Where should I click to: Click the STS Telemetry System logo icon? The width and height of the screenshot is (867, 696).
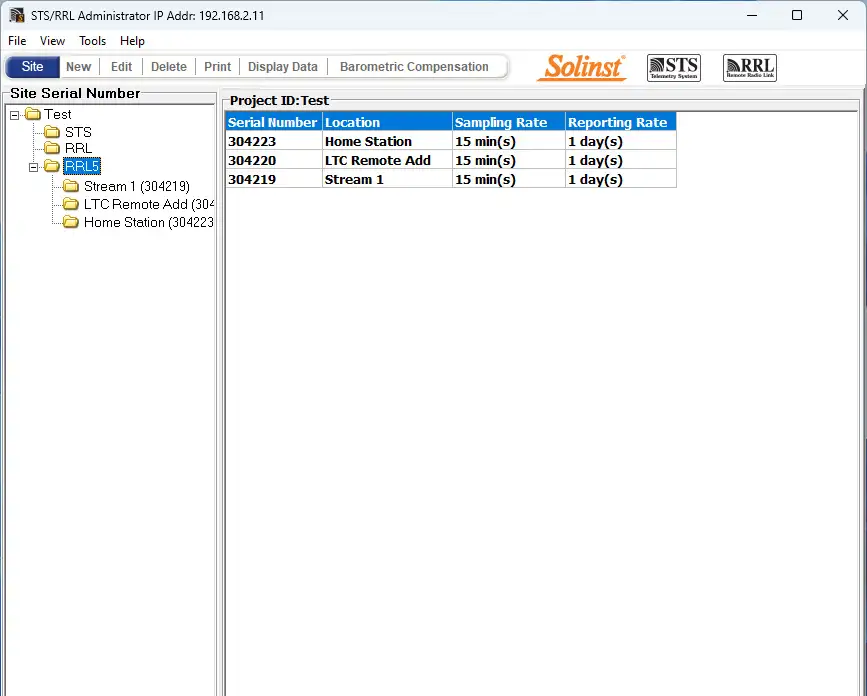[673, 68]
